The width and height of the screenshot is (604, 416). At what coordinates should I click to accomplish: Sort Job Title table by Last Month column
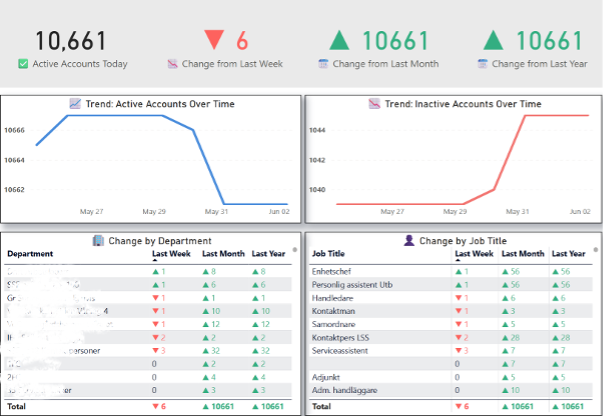(523, 254)
